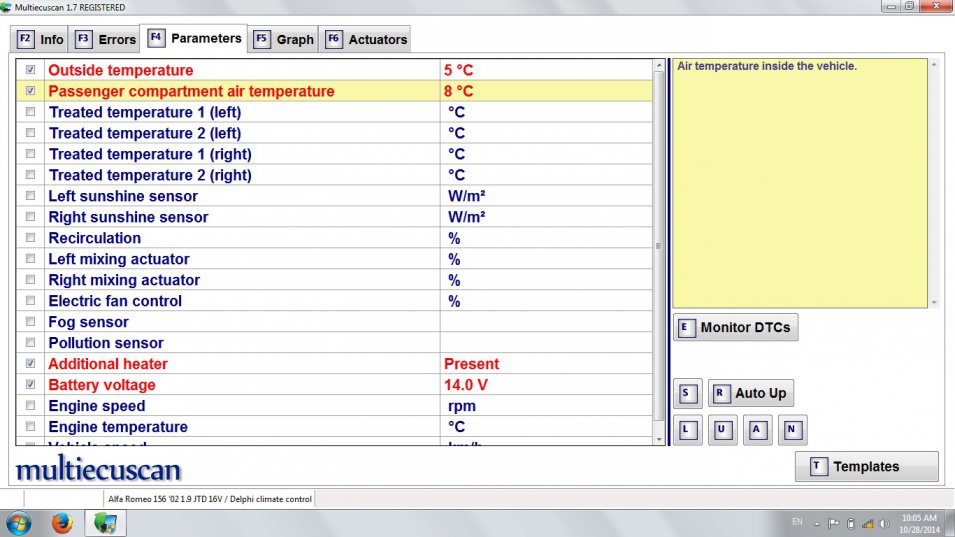Open the Errors tab
Viewport: 955px width, 537px height.
click(105, 39)
